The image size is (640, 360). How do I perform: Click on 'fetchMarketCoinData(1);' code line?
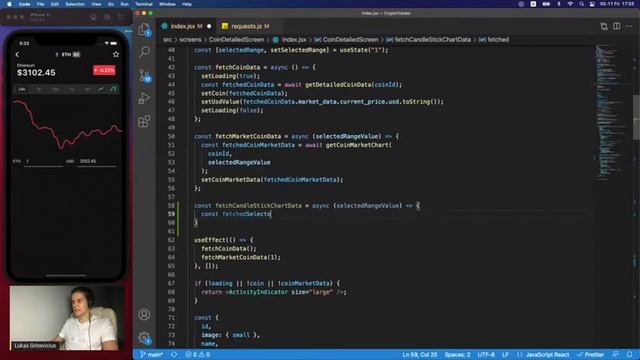click(x=241, y=257)
